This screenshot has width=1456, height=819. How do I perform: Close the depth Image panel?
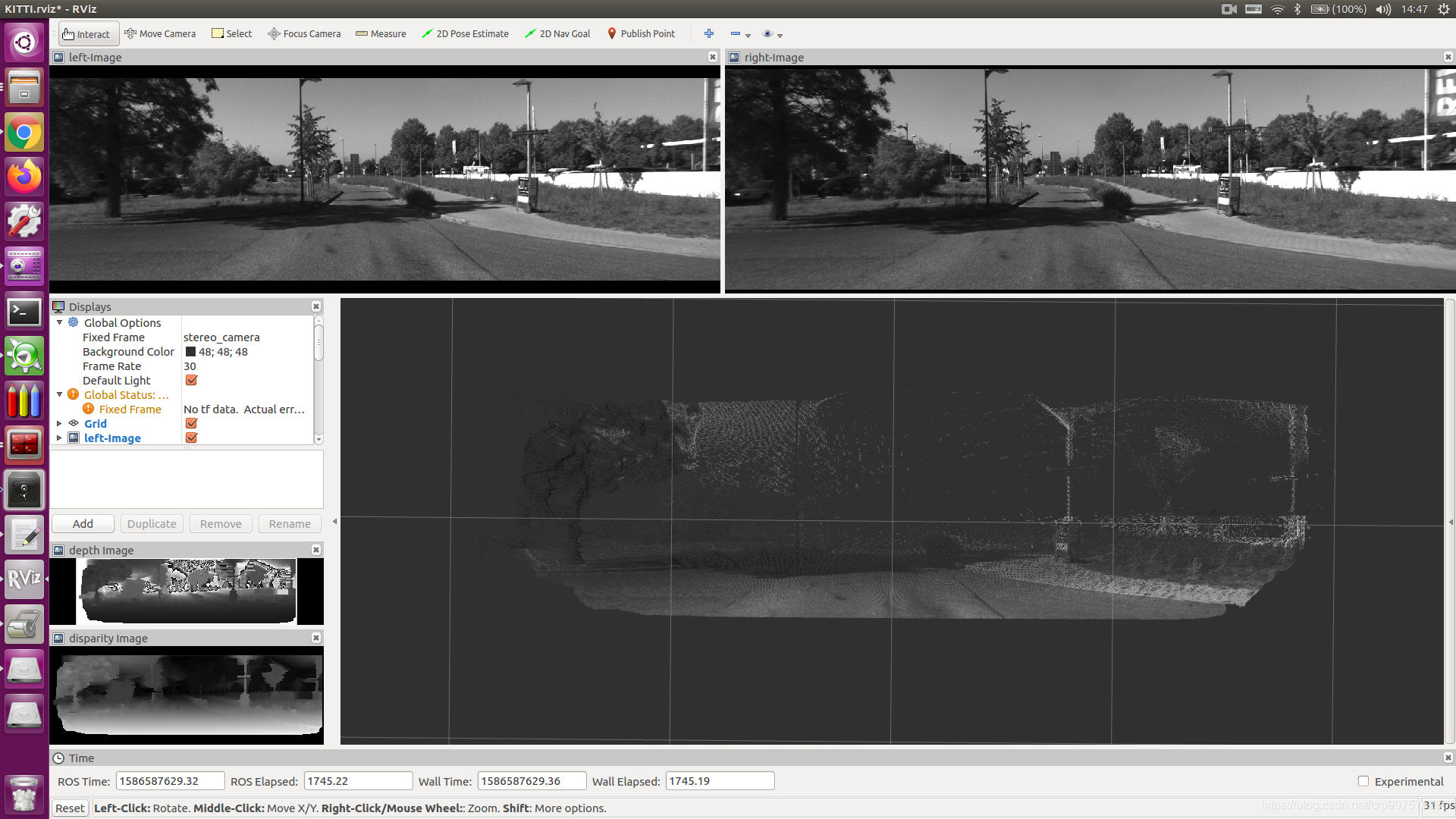[x=316, y=550]
